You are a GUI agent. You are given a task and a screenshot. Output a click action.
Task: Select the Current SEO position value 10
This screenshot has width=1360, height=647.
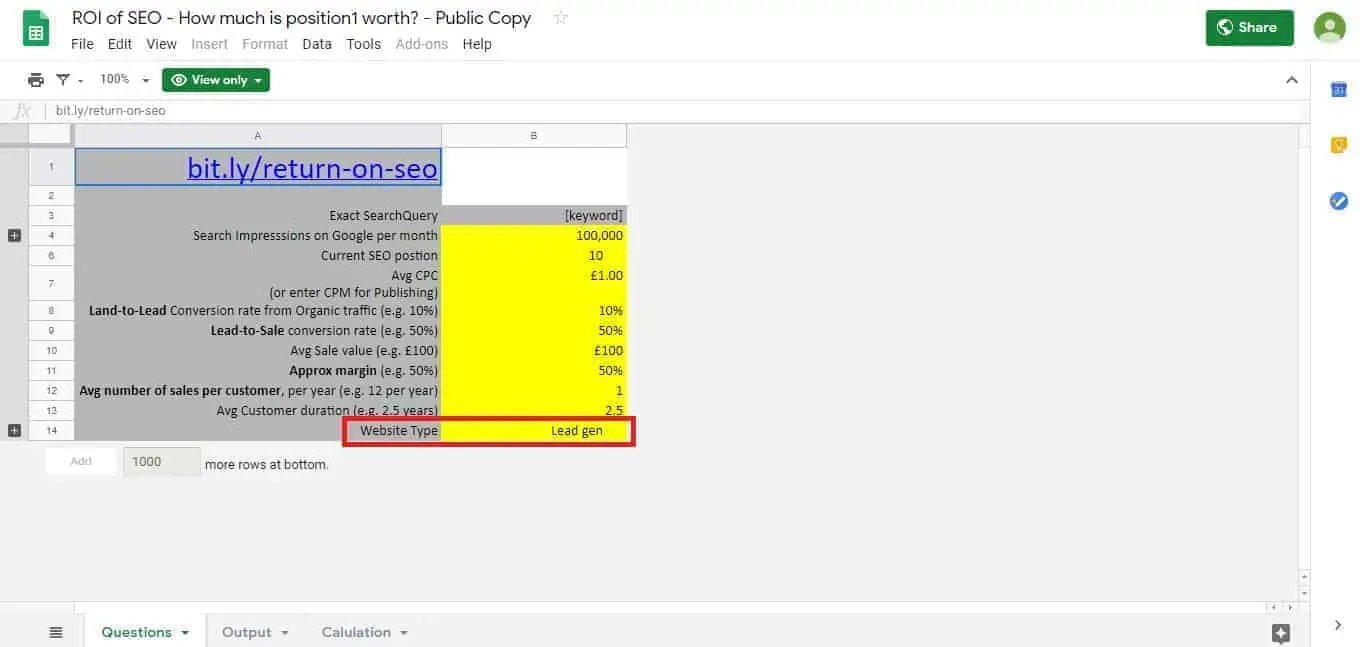[x=534, y=255]
